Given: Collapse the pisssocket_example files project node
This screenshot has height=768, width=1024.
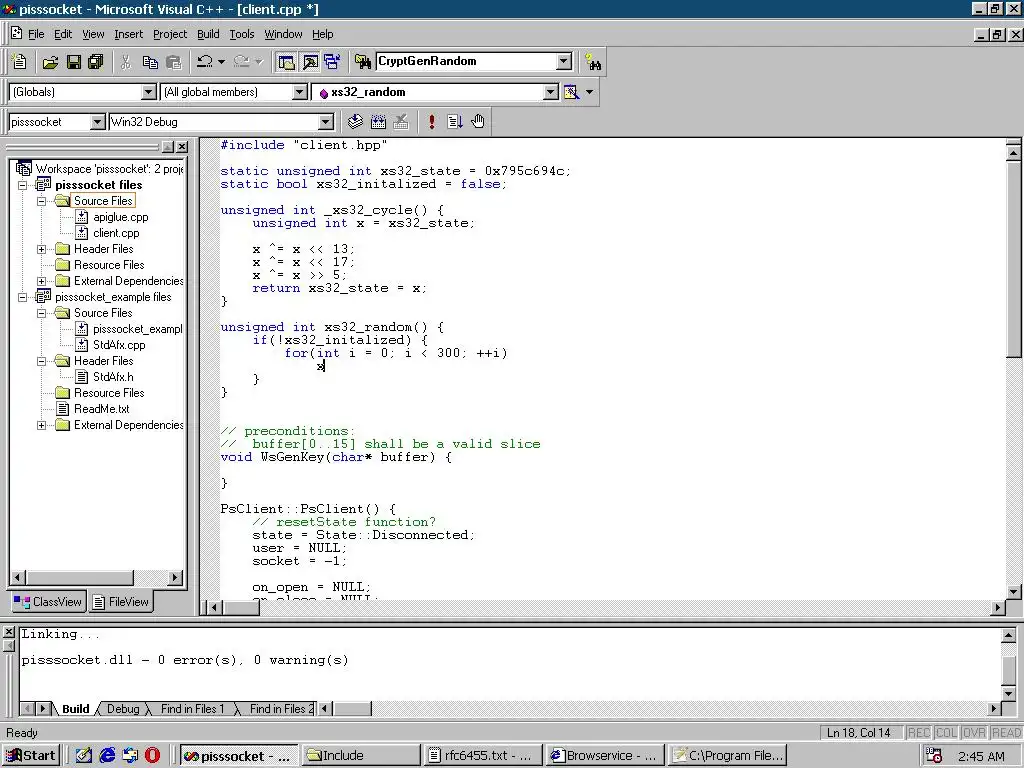Looking at the screenshot, I should (x=23, y=297).
